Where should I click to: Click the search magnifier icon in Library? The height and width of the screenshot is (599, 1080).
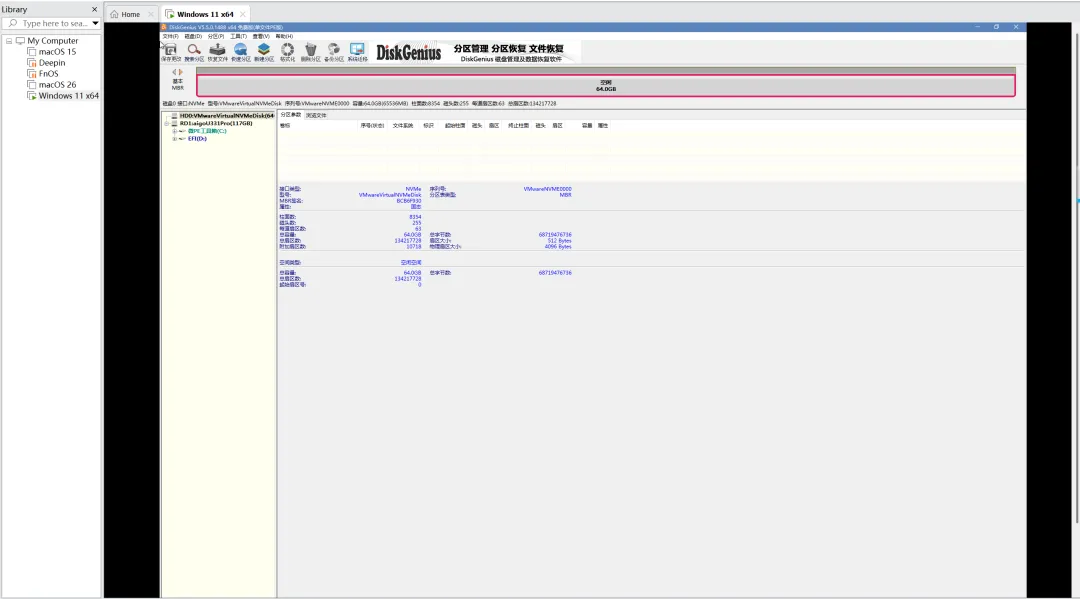click(12, 23)
